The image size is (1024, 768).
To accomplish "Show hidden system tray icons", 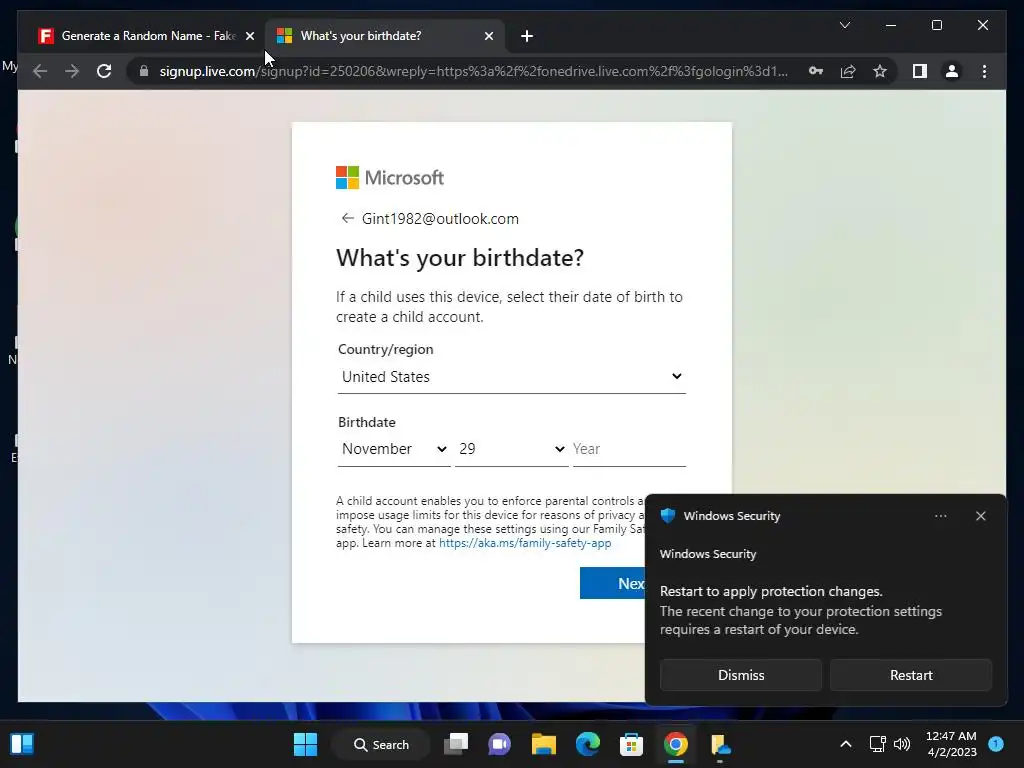I will (845, 744).
